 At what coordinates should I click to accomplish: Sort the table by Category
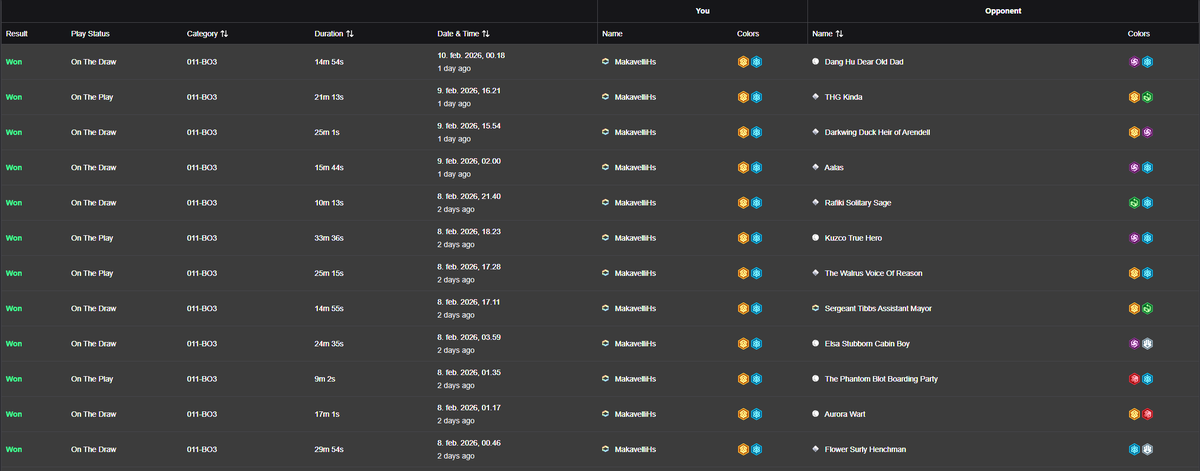click(x=207, y=33)
